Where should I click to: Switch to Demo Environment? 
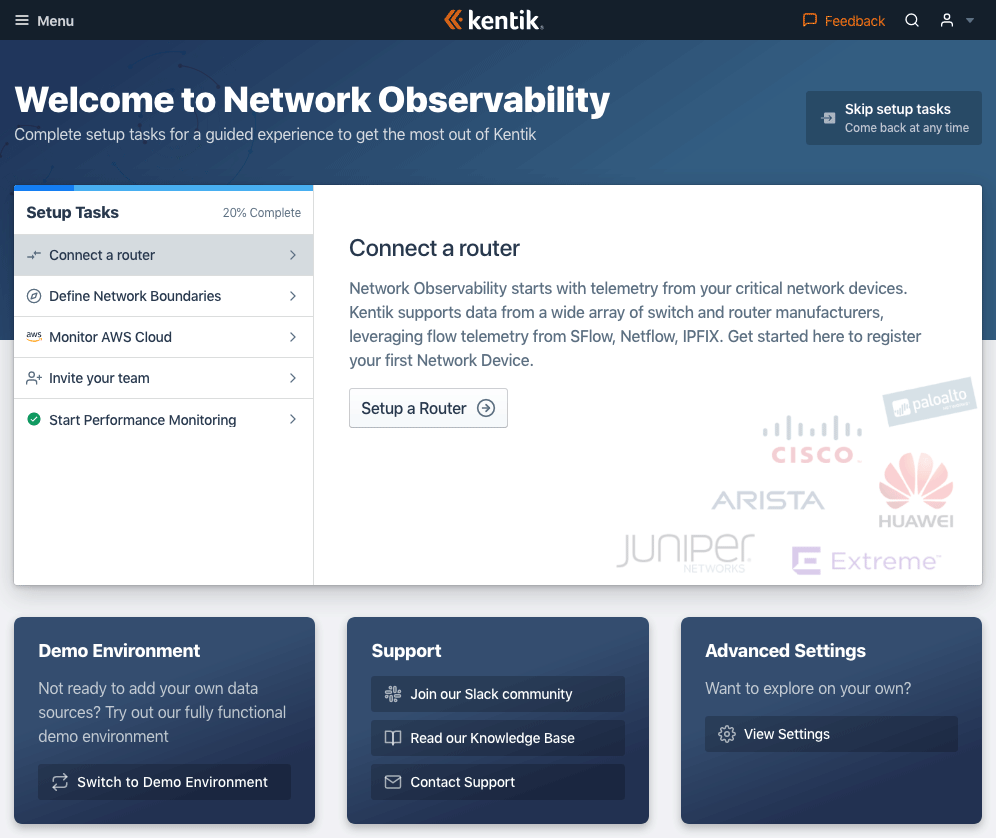point(164,782)
